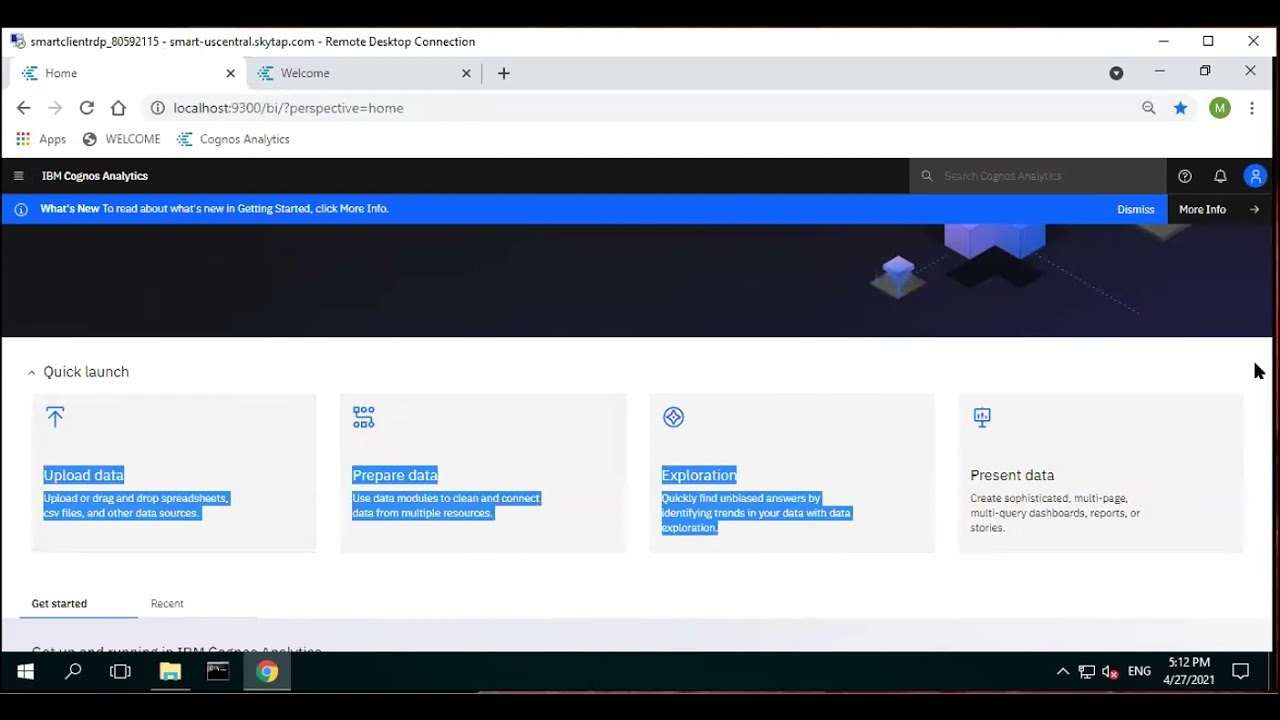Open the Exploration card
1280x720 pixels.
point(792,473)
